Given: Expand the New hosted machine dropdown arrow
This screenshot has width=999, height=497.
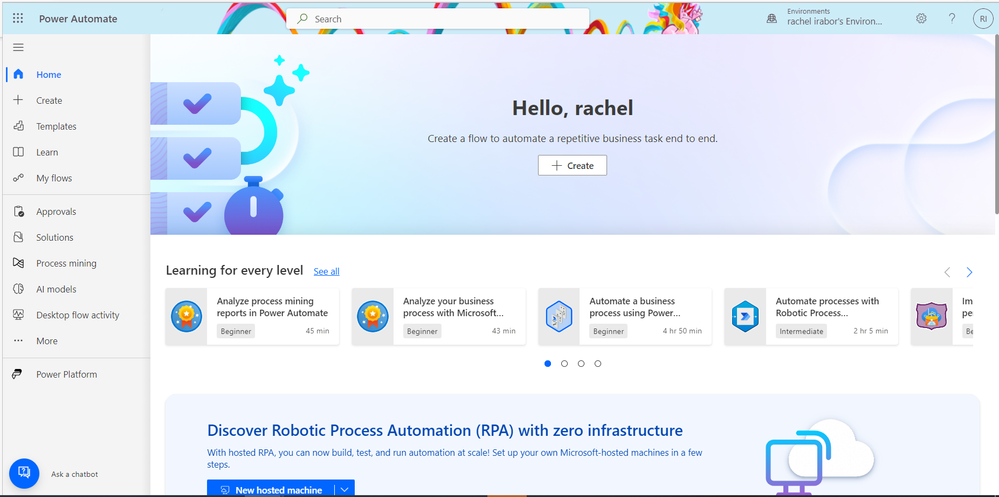Looking at the screenshot, I should (345, 489).
